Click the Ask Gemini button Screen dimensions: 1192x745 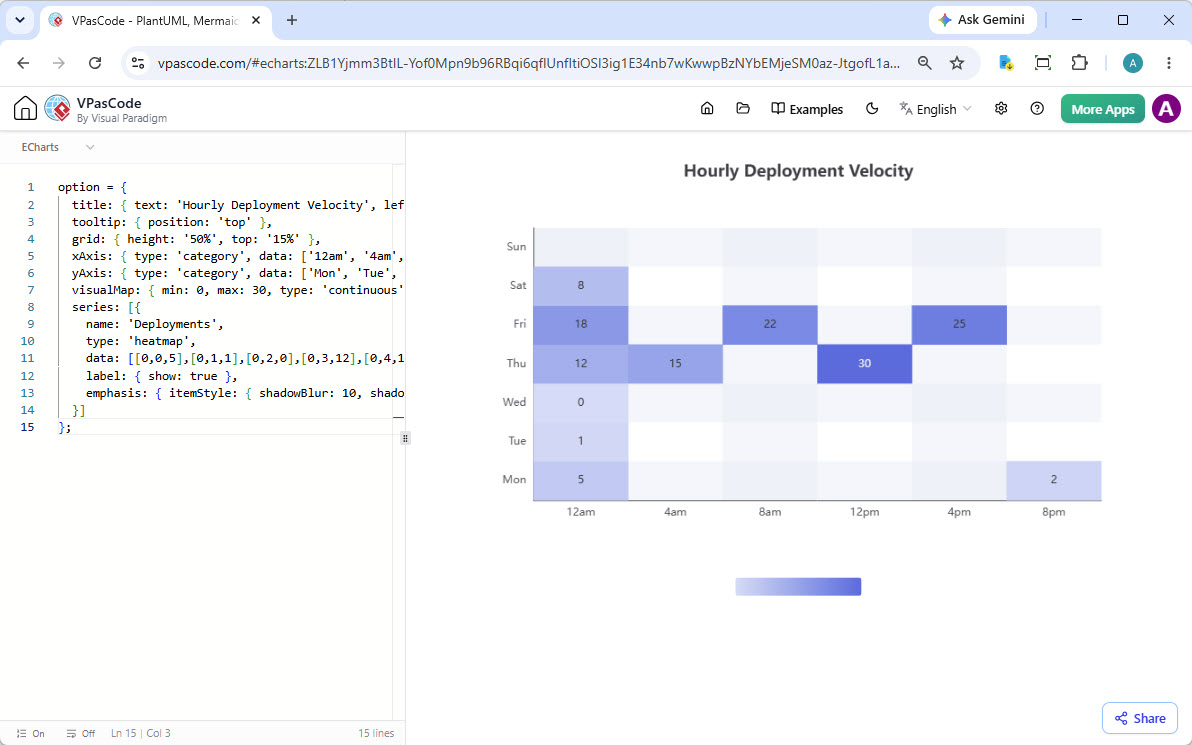coord(982,20)
